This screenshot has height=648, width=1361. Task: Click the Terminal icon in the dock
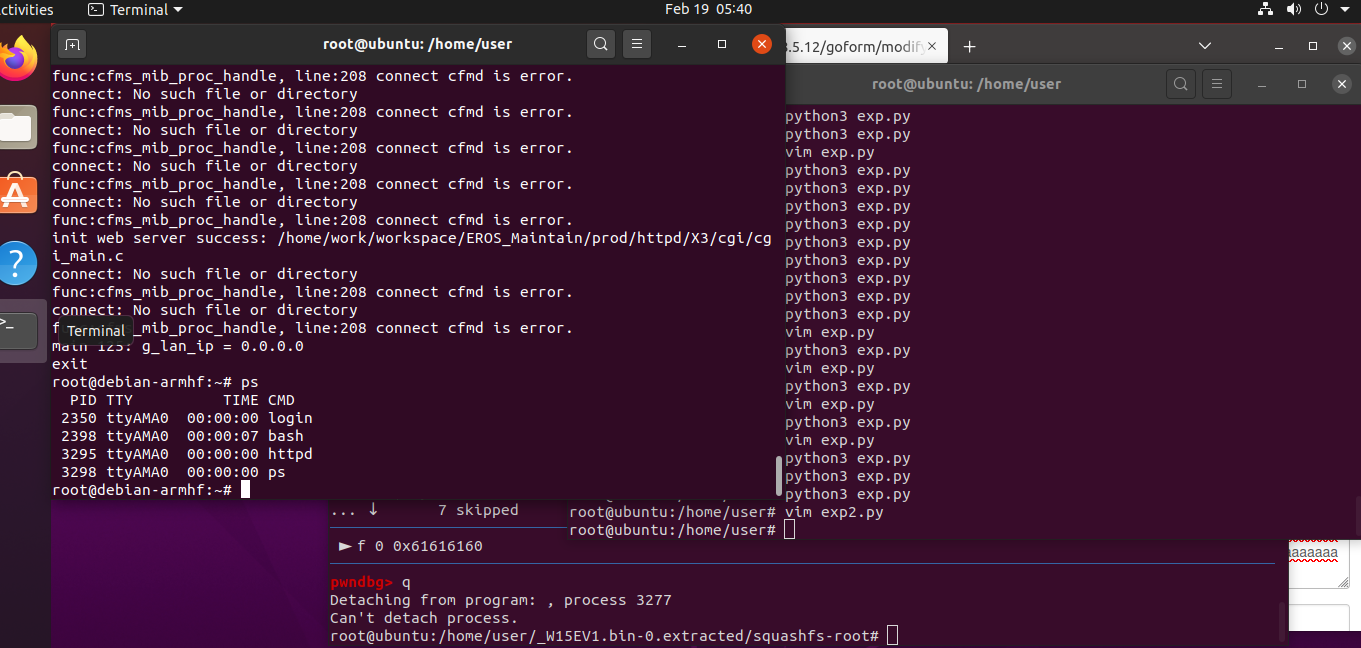(x=18, y=330)
